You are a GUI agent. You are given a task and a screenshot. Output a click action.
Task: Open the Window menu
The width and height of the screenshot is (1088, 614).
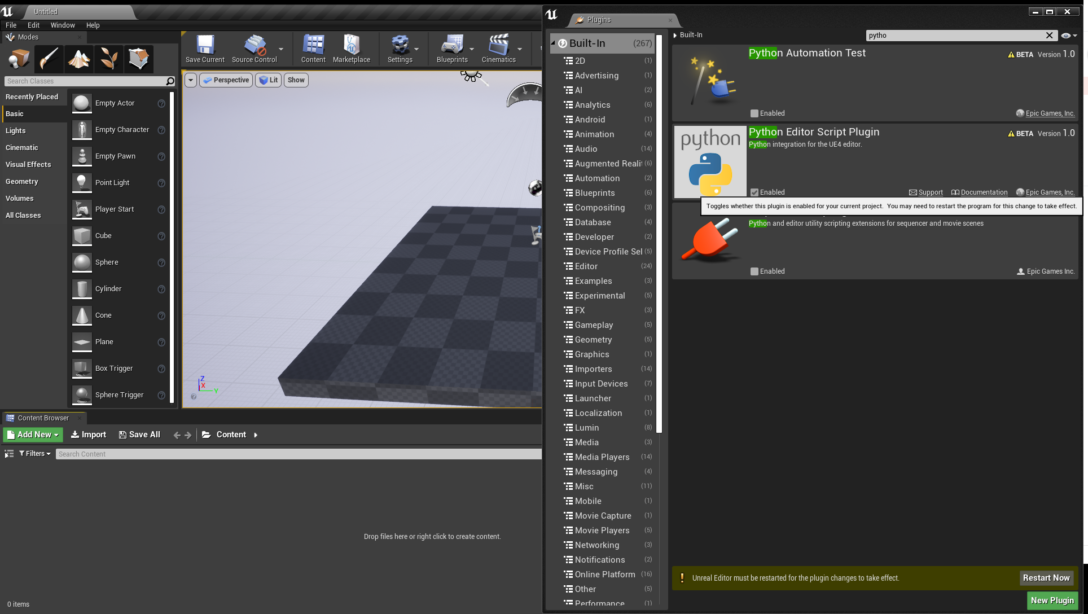[x=62, y=24]
